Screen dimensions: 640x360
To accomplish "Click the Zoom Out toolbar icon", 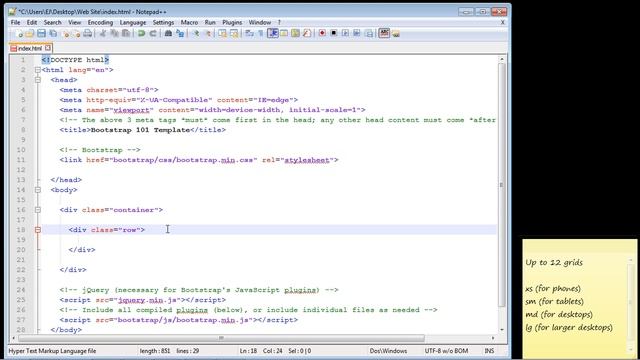I will coord(208,33).
